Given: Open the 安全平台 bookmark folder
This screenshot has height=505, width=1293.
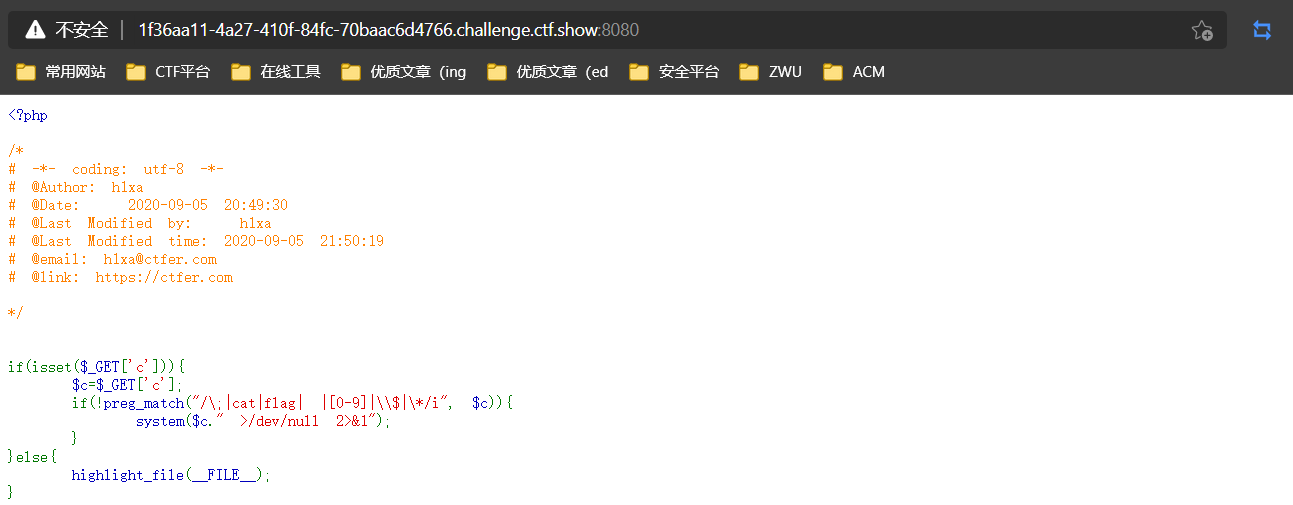Looking at the screenshot, I should [x=674, y=72].
